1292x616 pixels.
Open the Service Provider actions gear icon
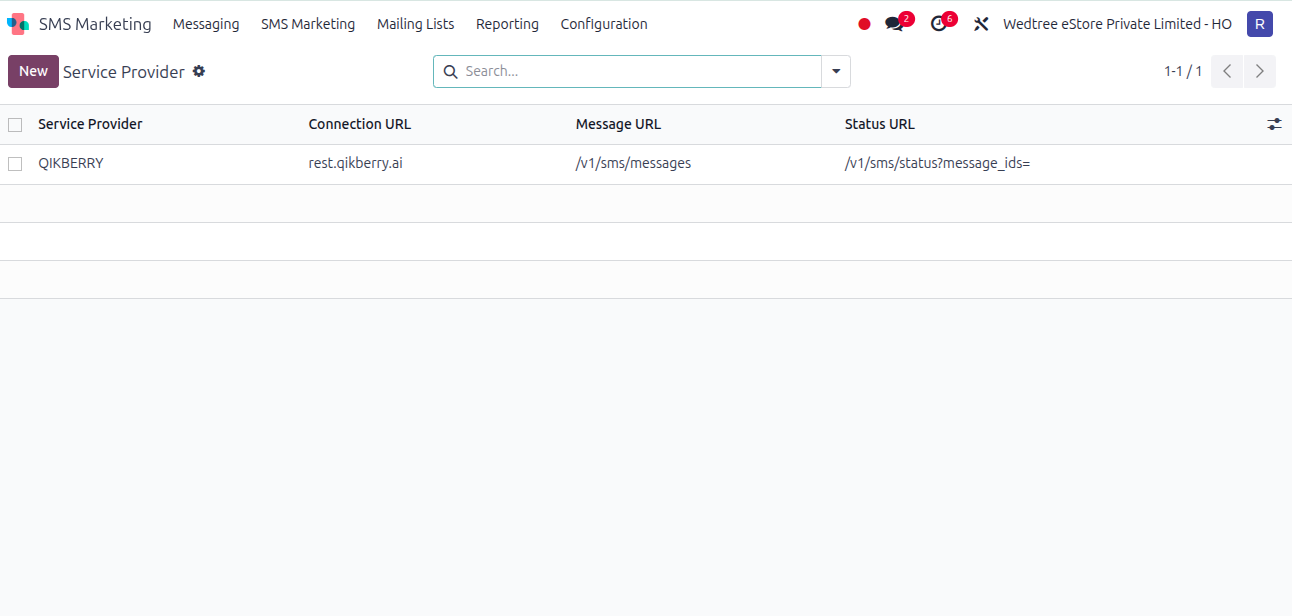click(x=198, y=71)
